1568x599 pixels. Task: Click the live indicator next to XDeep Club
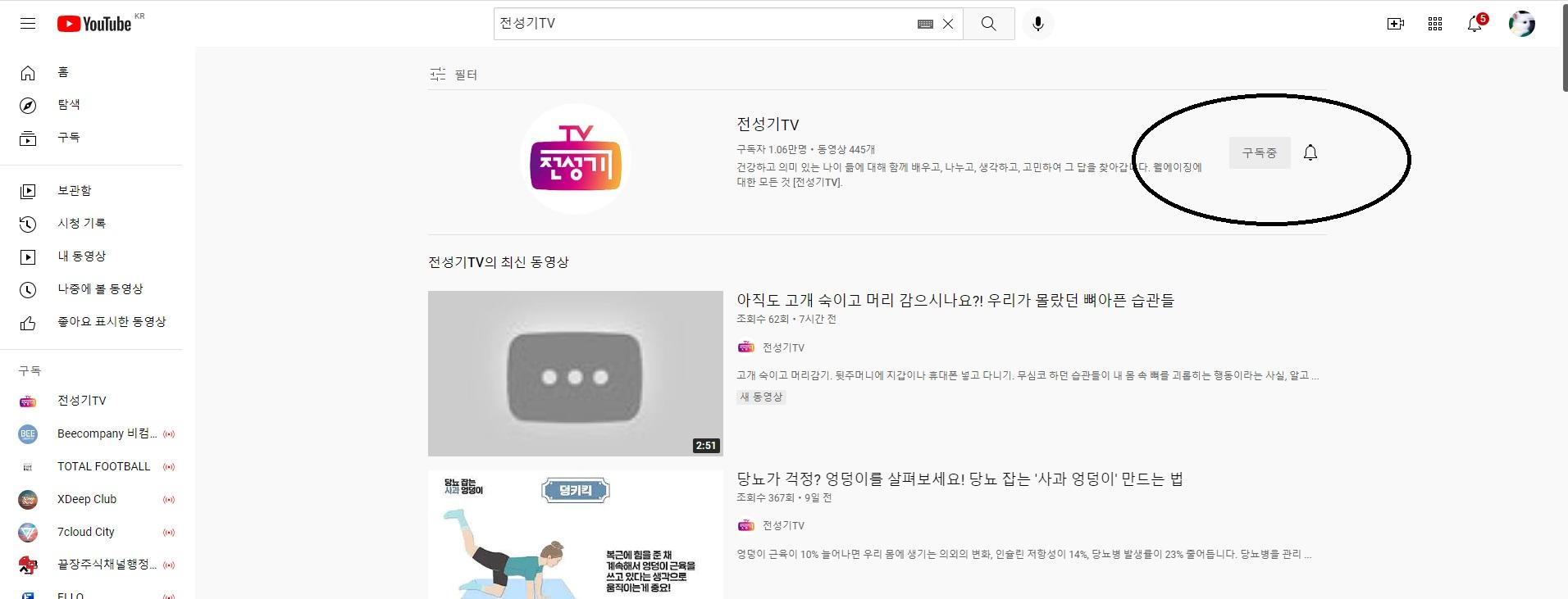tap(169, 500)
